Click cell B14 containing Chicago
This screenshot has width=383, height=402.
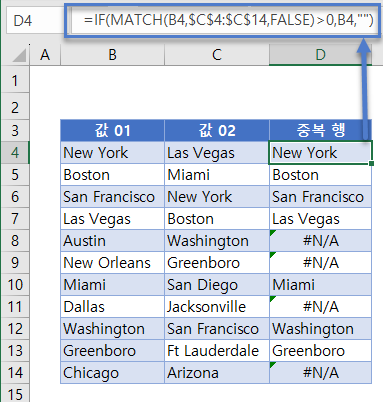click(112, 373)
